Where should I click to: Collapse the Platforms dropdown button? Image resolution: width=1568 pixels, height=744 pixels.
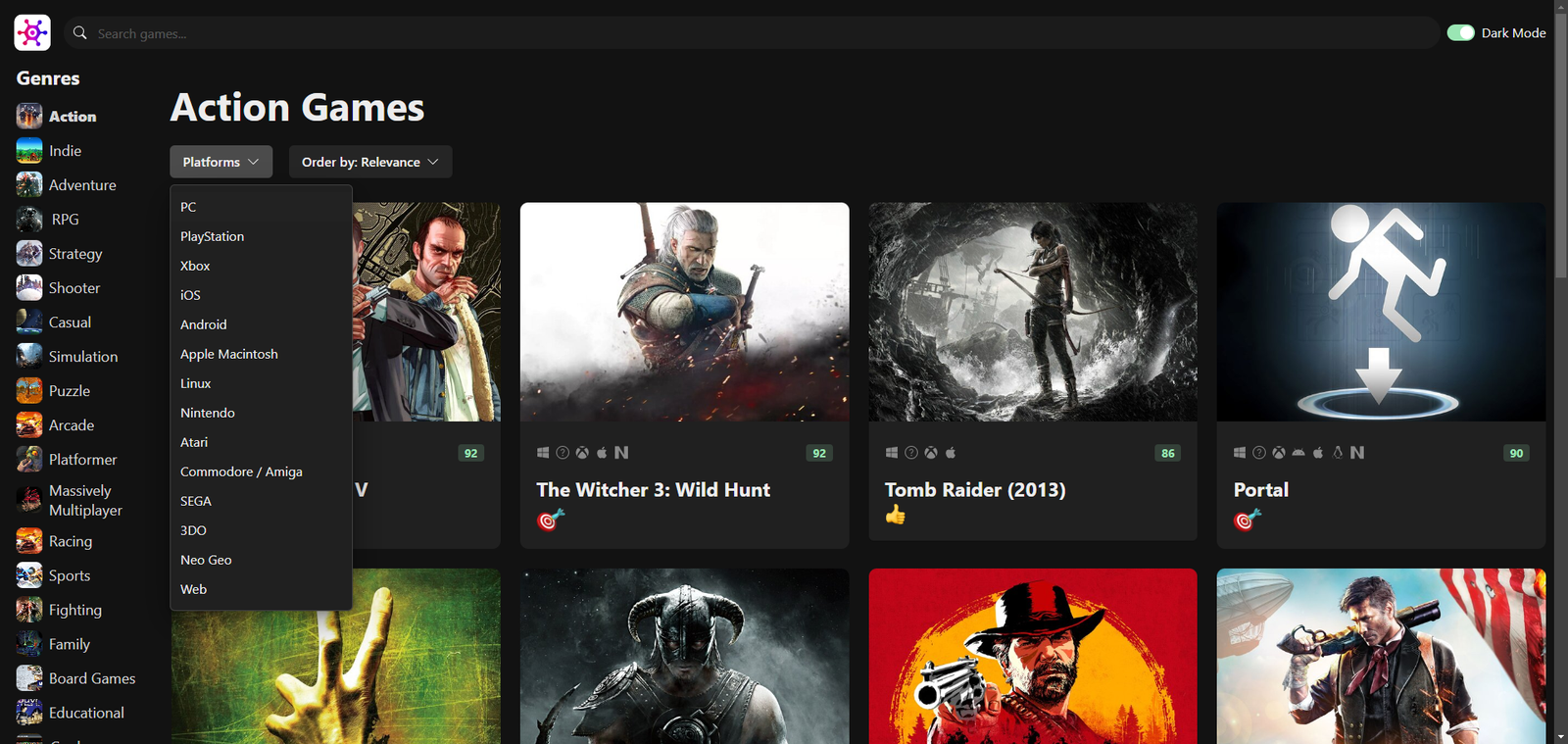tap(220, 162)
